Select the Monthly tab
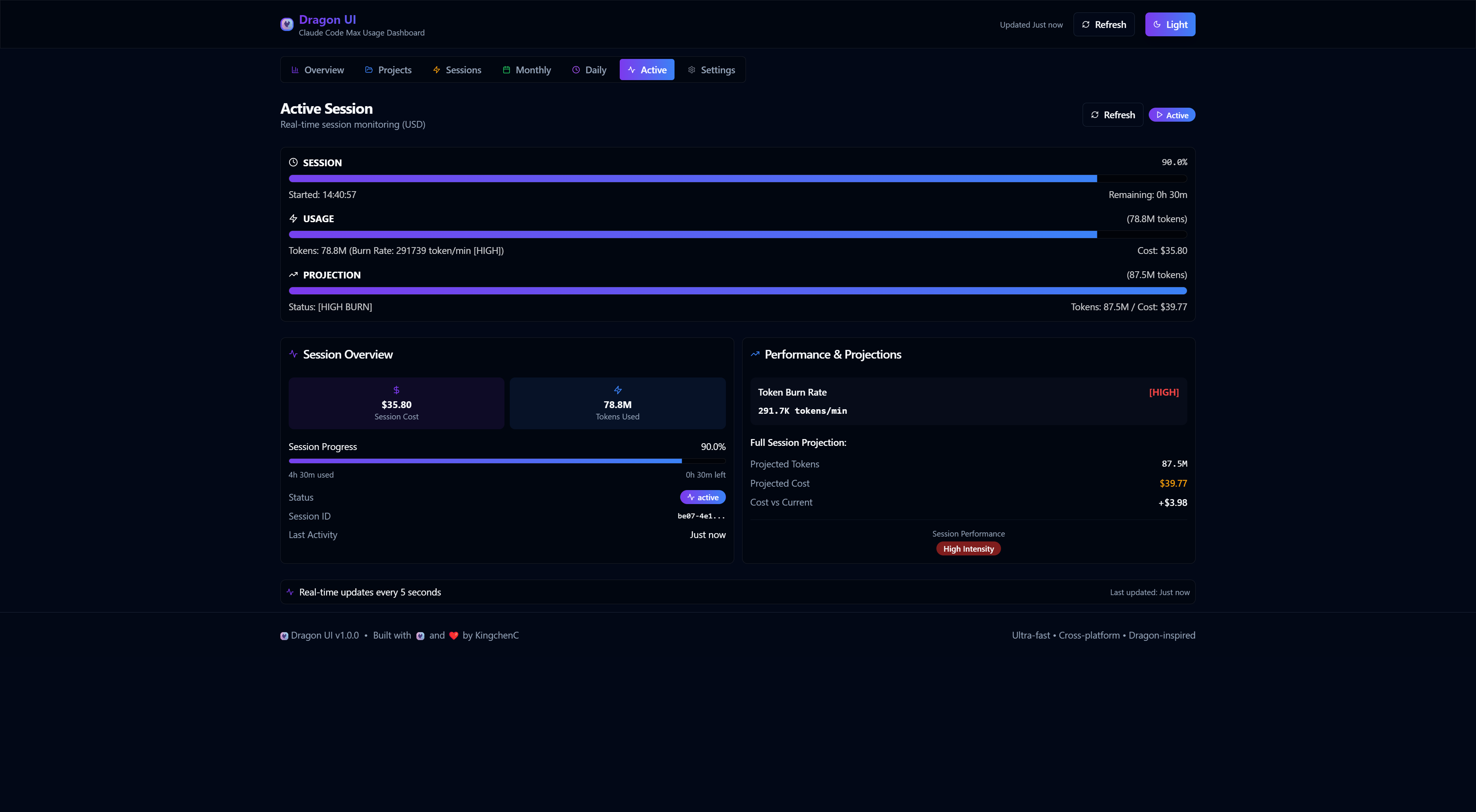This screenshot has width=1476, height=812. (527, 70)
